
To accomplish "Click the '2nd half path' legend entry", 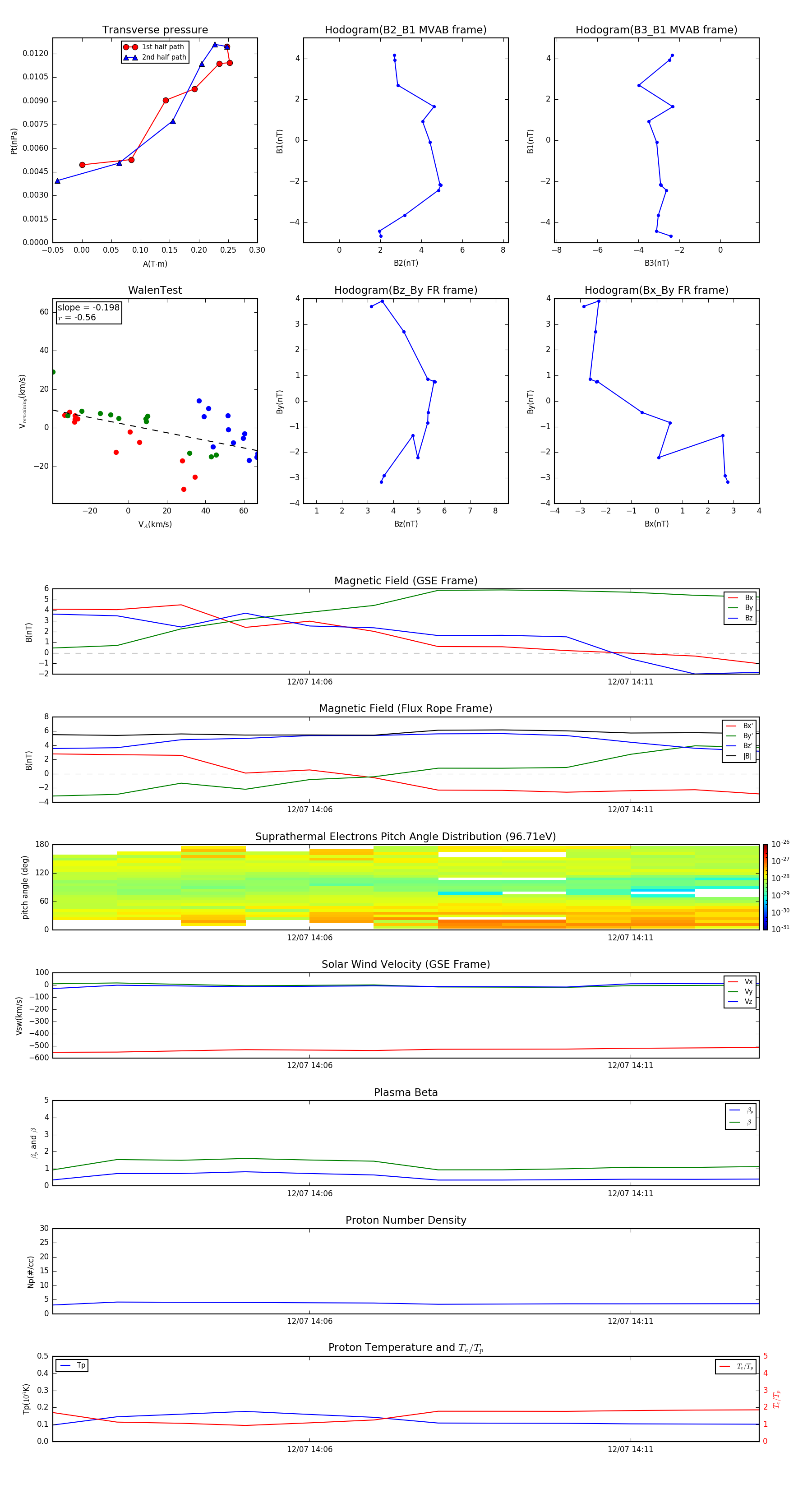I will pos(155,57).
